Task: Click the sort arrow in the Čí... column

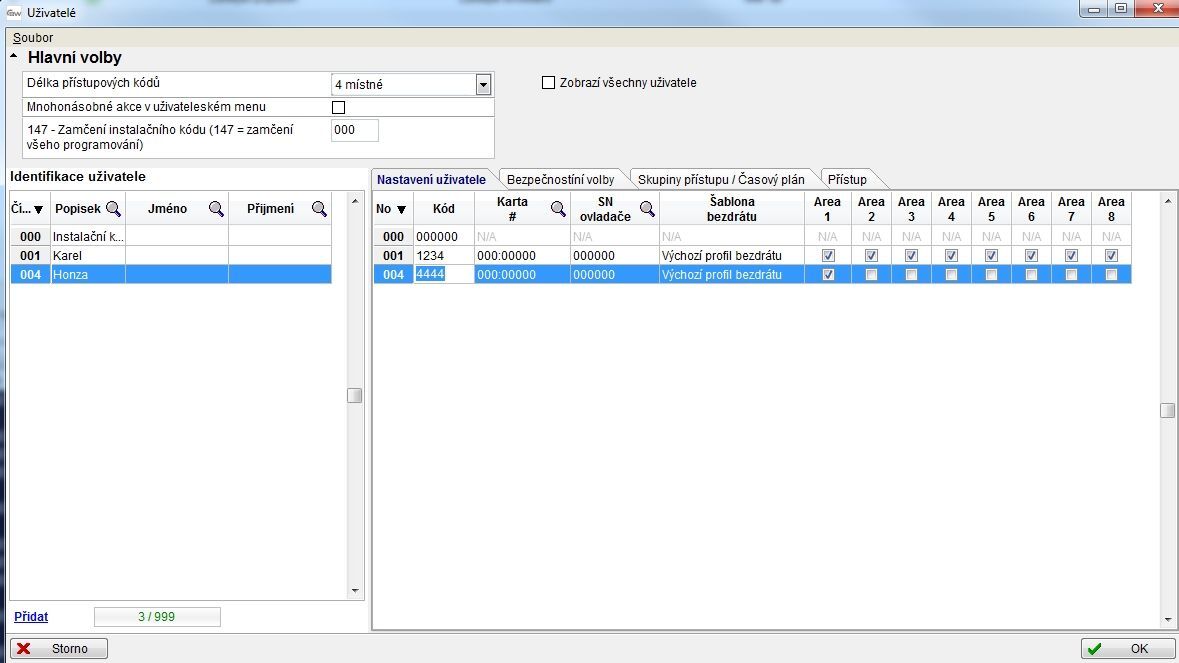Action: [x=39, y=210]
